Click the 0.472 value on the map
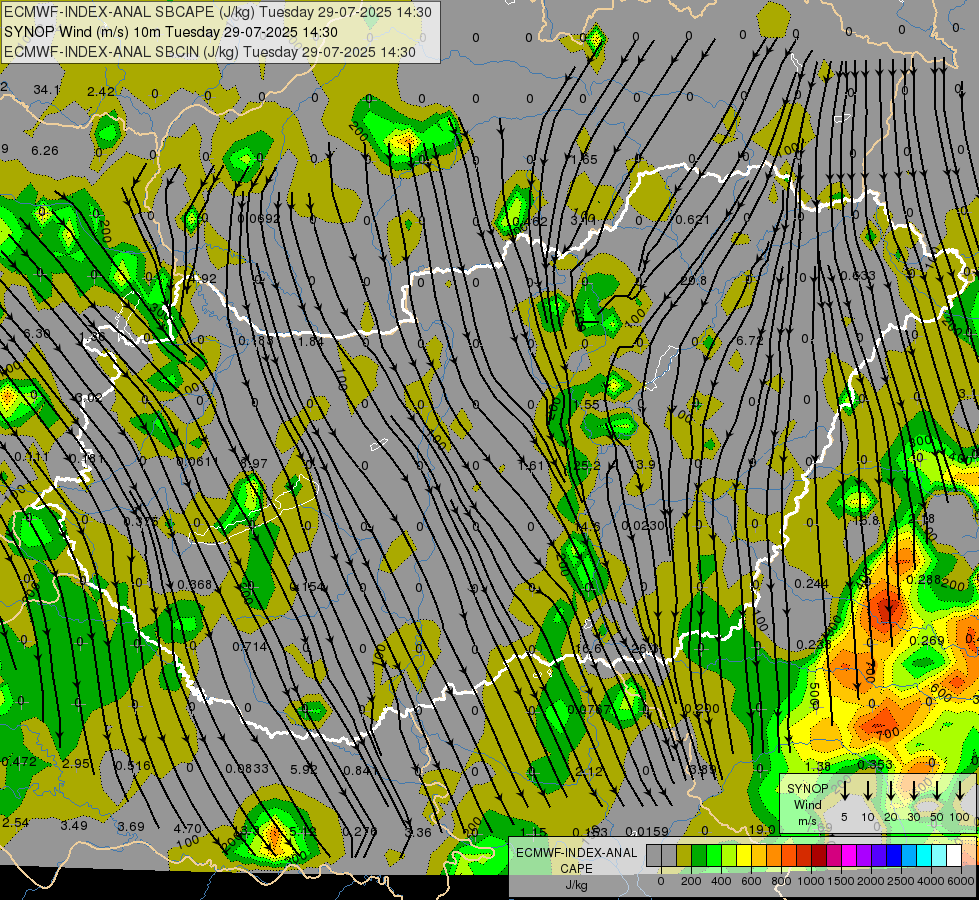 (x=19, y=761)
